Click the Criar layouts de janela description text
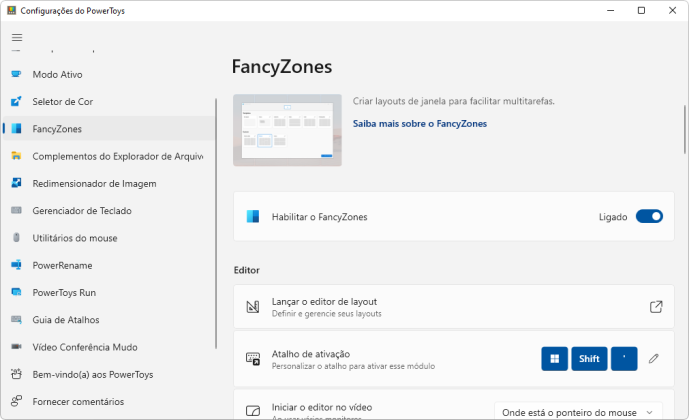This screenshot has width=689, height=420. pyautogui.click(x=453, y=101)
